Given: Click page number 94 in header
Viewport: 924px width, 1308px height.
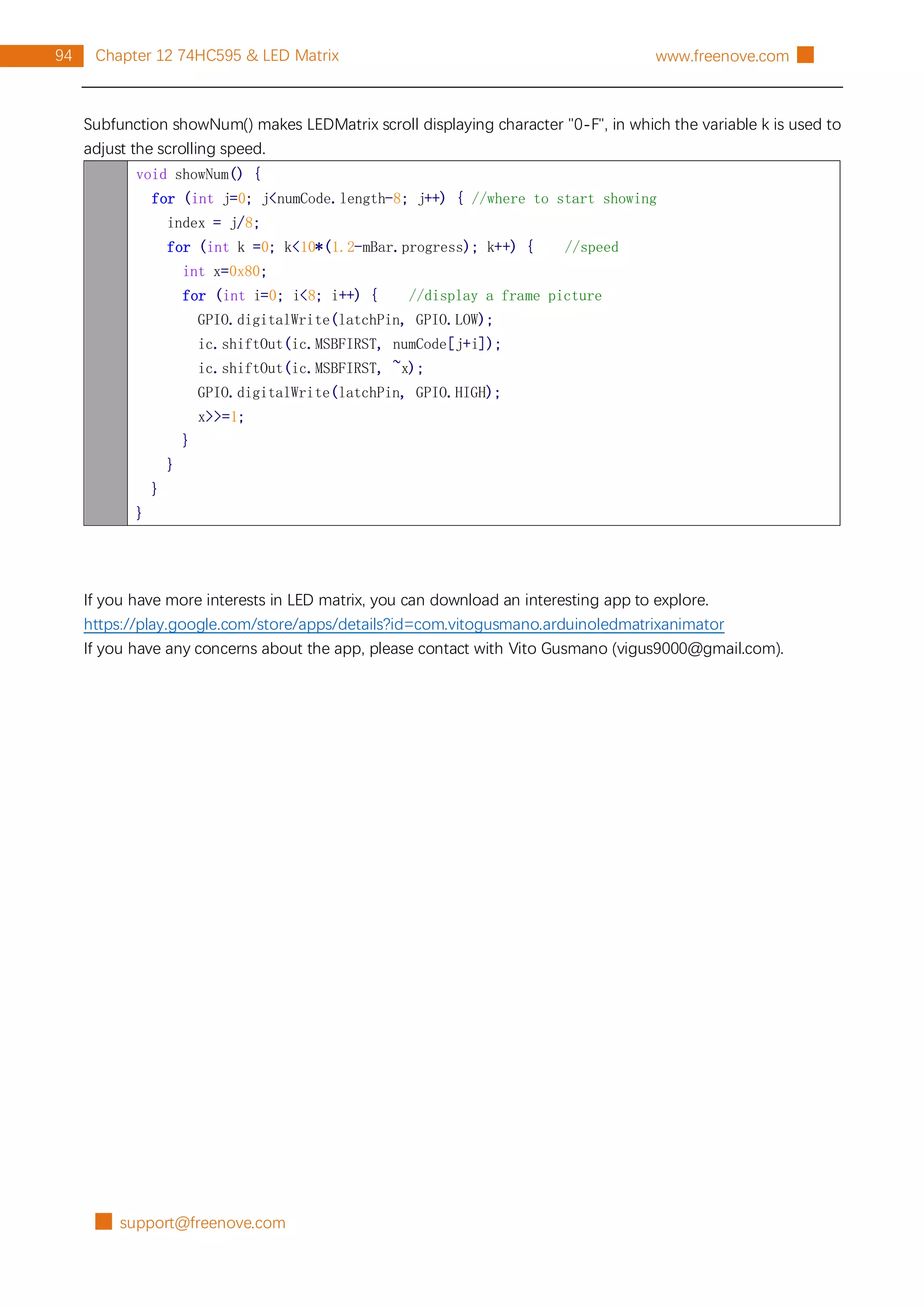Looking at the screenshot, I should tap(63, 55).
